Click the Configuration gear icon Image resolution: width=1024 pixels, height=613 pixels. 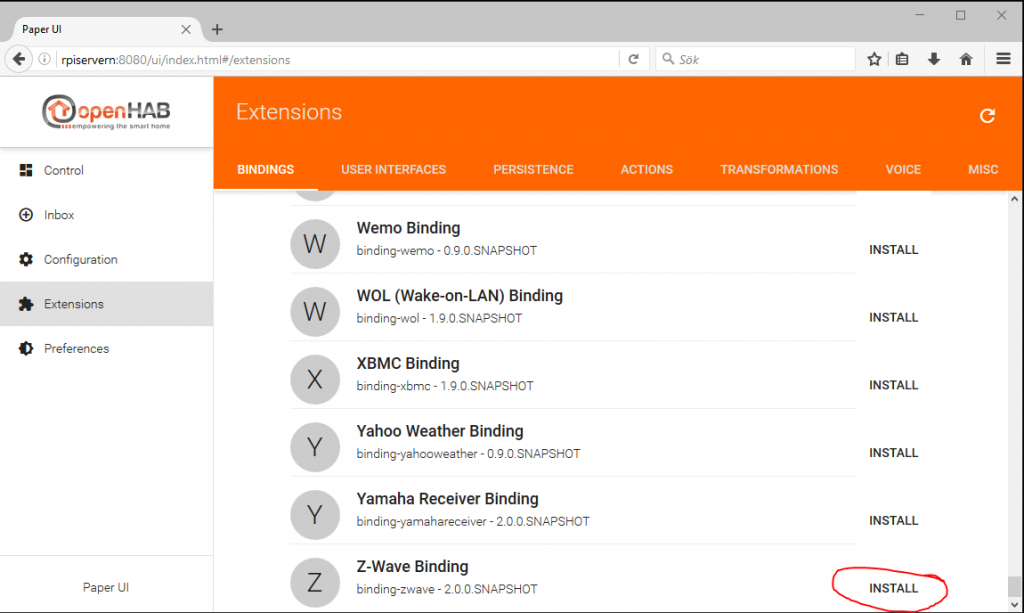[x=26, y=259]
